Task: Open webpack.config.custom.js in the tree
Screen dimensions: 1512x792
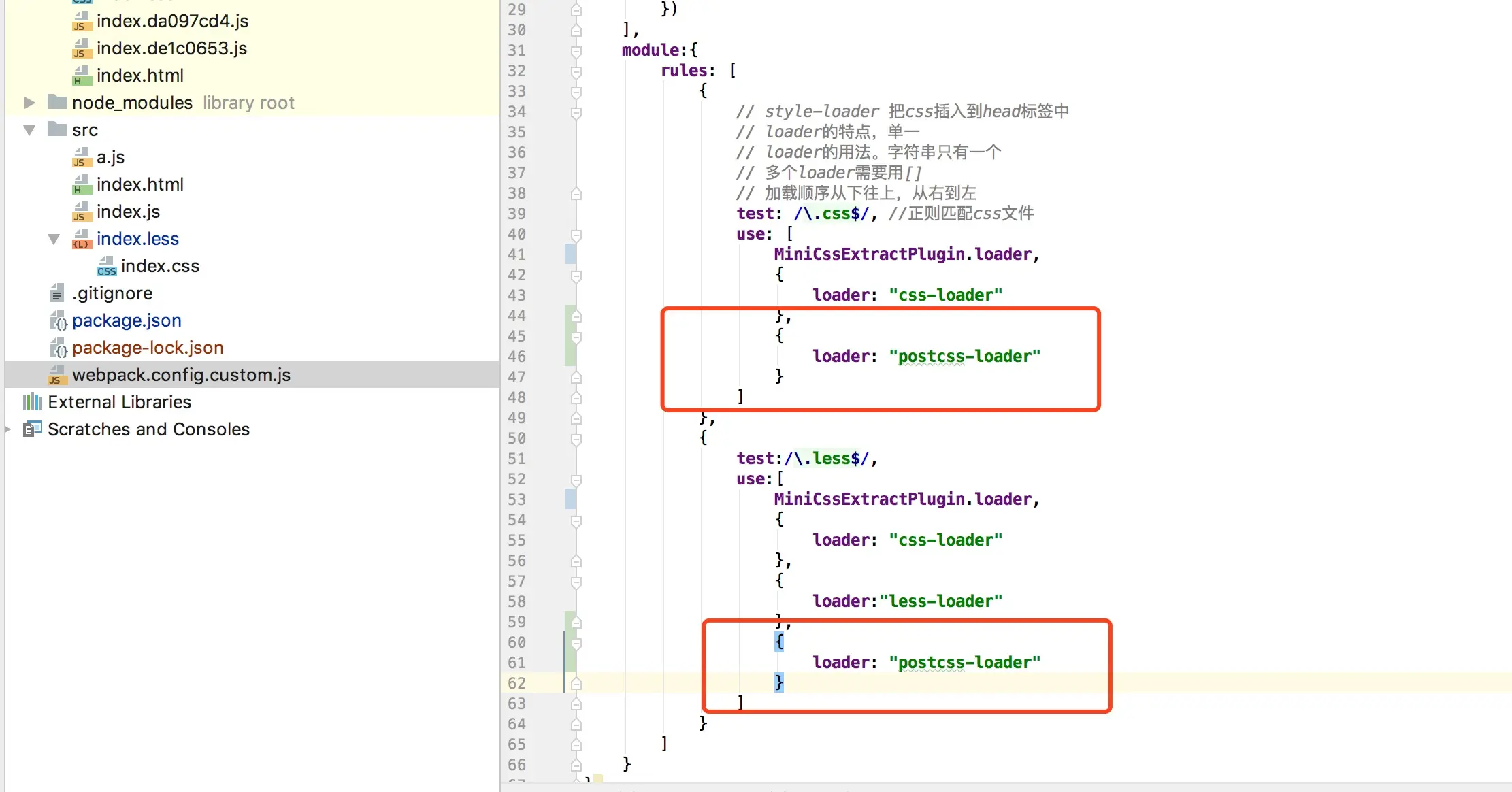Action: pyautogui.click(x=181, y=375)
